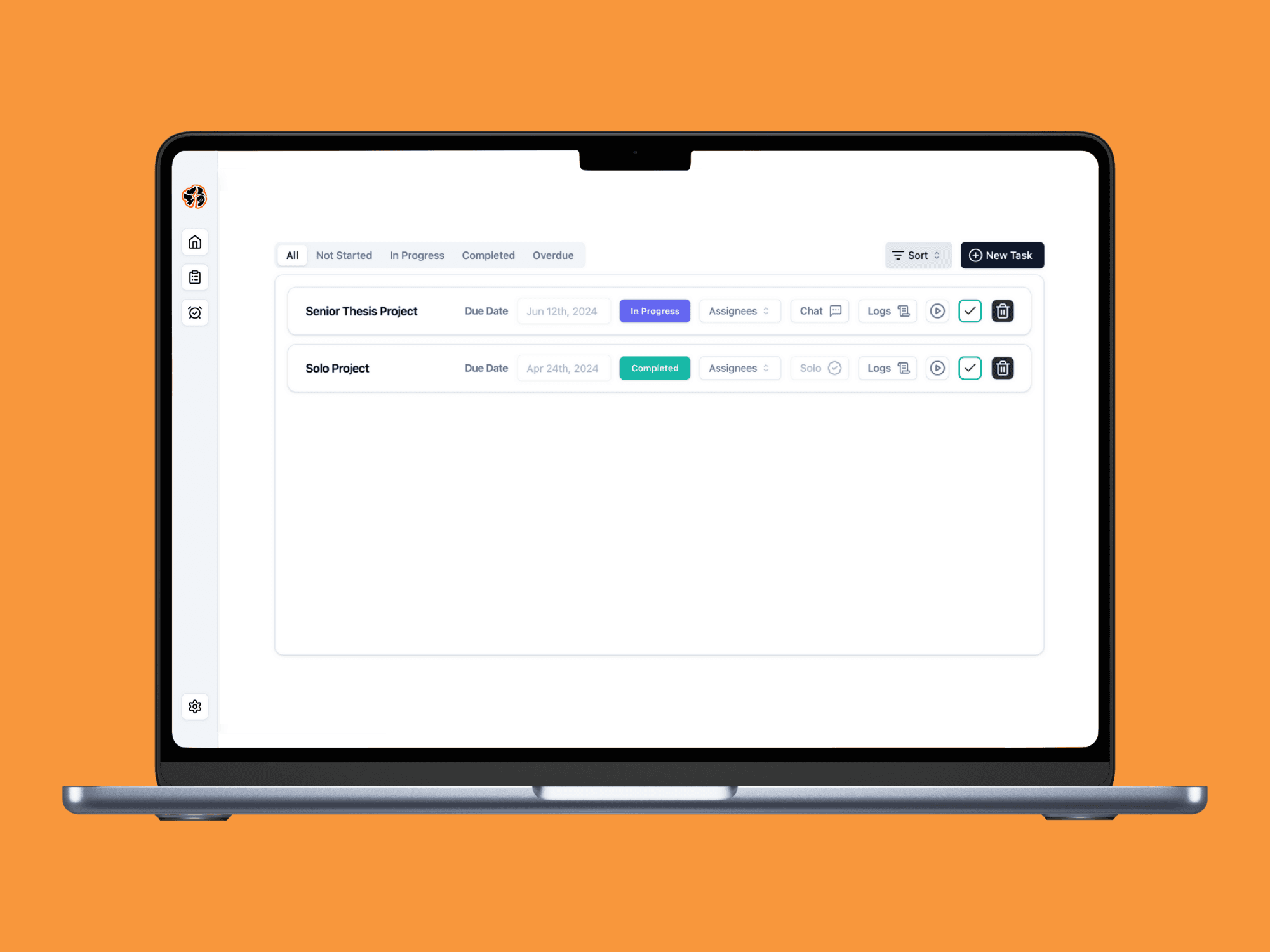Open settings gear in the sidebar
The width and height of the screenshot is (1270, 952).
[195, 707]
